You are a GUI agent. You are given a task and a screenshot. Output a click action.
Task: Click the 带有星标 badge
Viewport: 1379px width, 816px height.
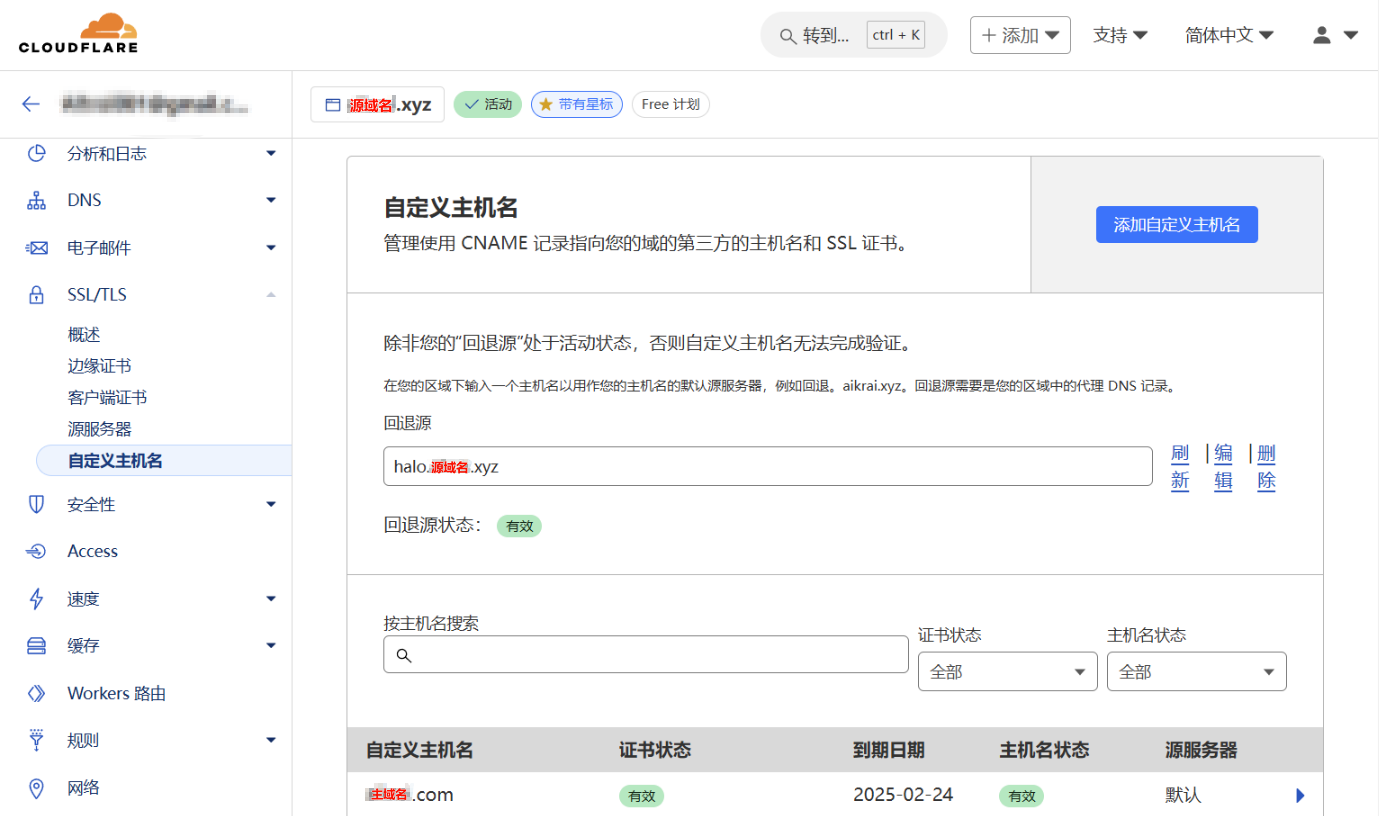[x=576, y=104]
